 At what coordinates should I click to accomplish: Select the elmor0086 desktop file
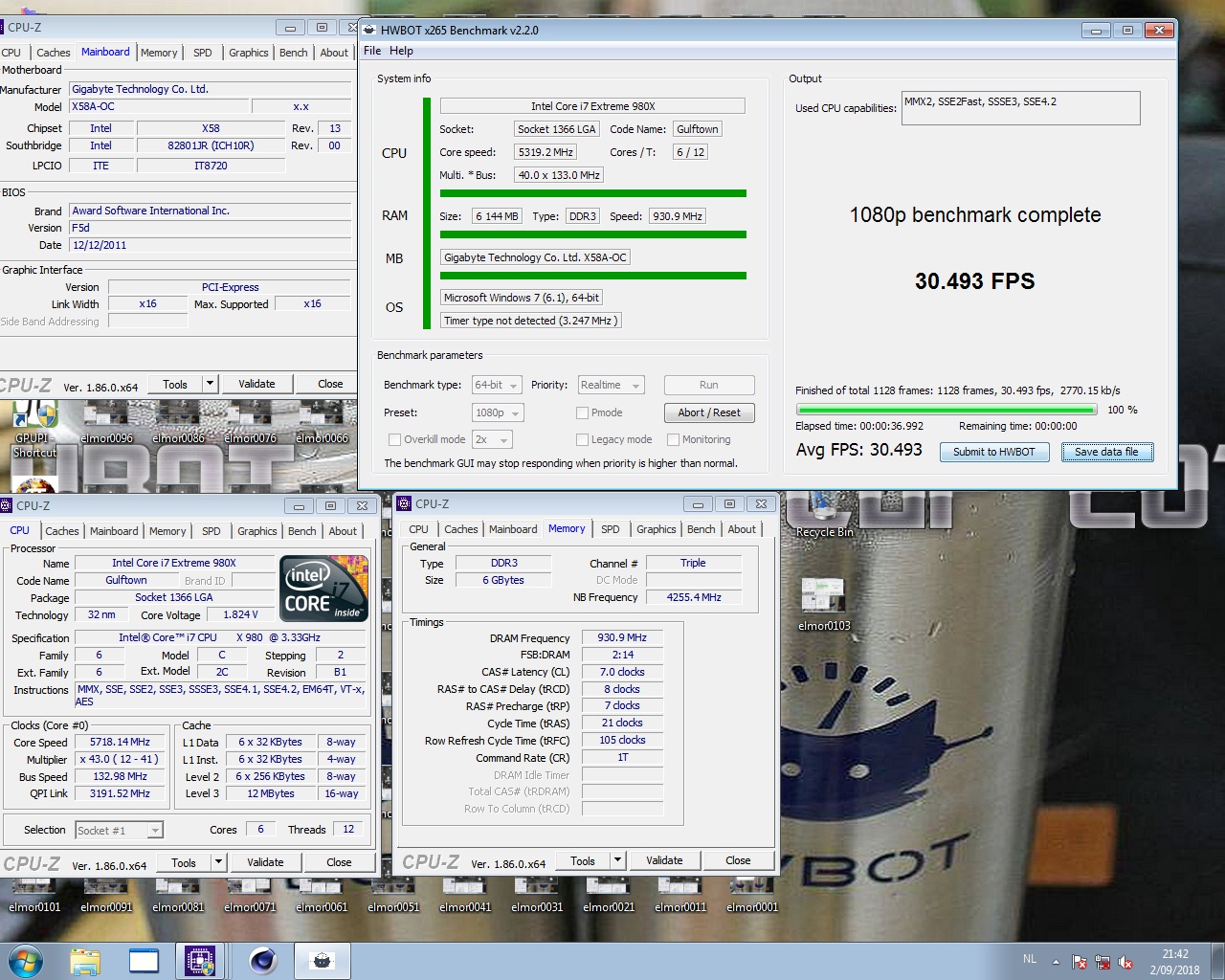178,424
